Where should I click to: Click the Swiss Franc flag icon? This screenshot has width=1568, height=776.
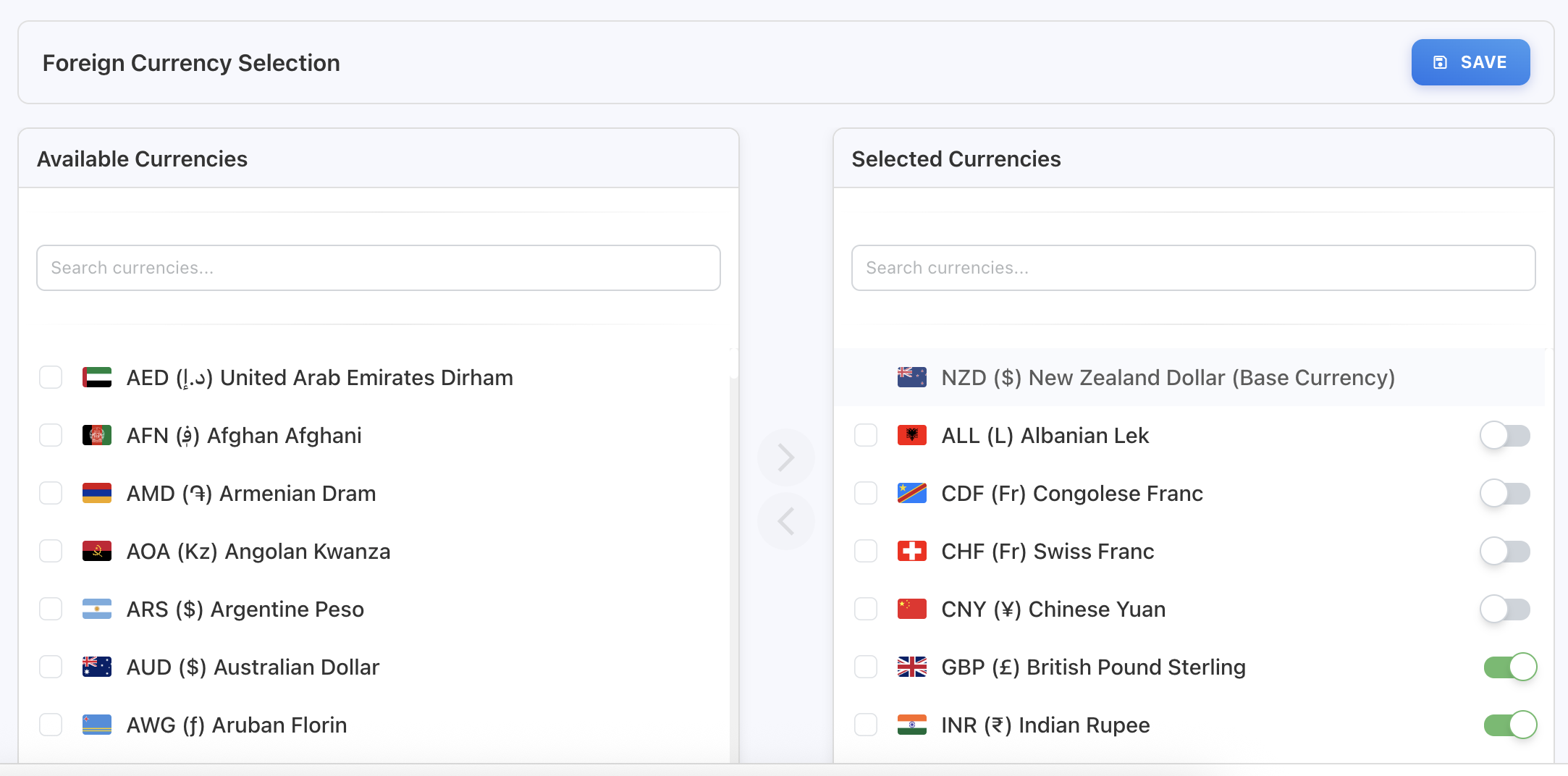coord(911,552)
